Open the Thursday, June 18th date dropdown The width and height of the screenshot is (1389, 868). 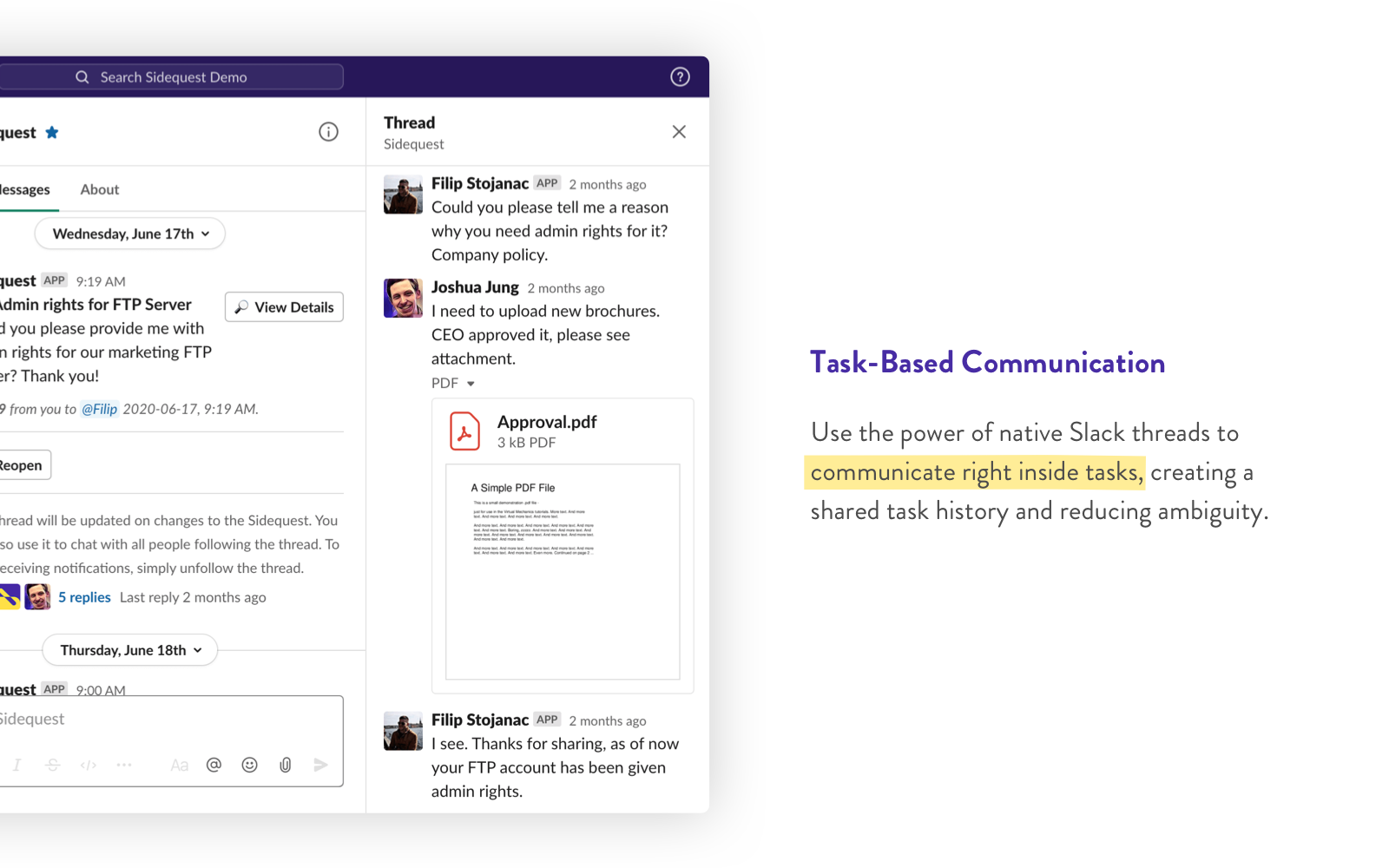(x=128, y=649)
